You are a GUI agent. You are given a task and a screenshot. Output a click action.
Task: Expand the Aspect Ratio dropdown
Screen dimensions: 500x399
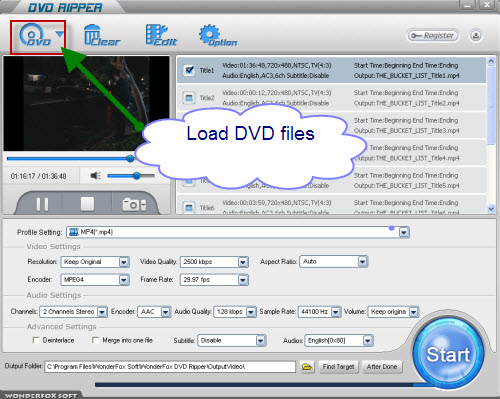coord(362,262)
